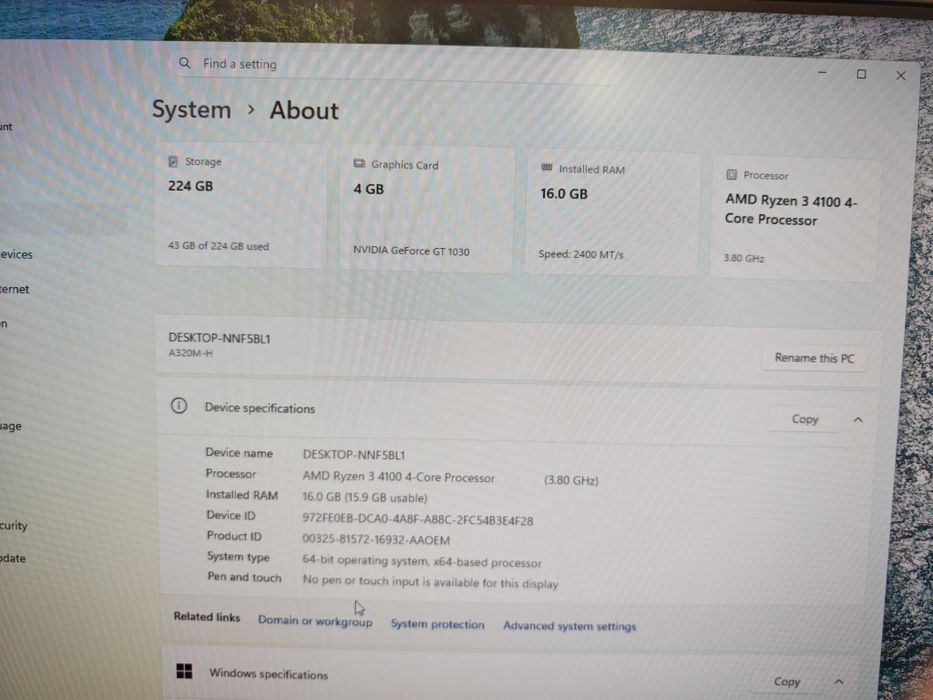The height and width of the screenshot is (700, 933).
Task: Click the A320M-H model label
Action: [x=190, y=353]
